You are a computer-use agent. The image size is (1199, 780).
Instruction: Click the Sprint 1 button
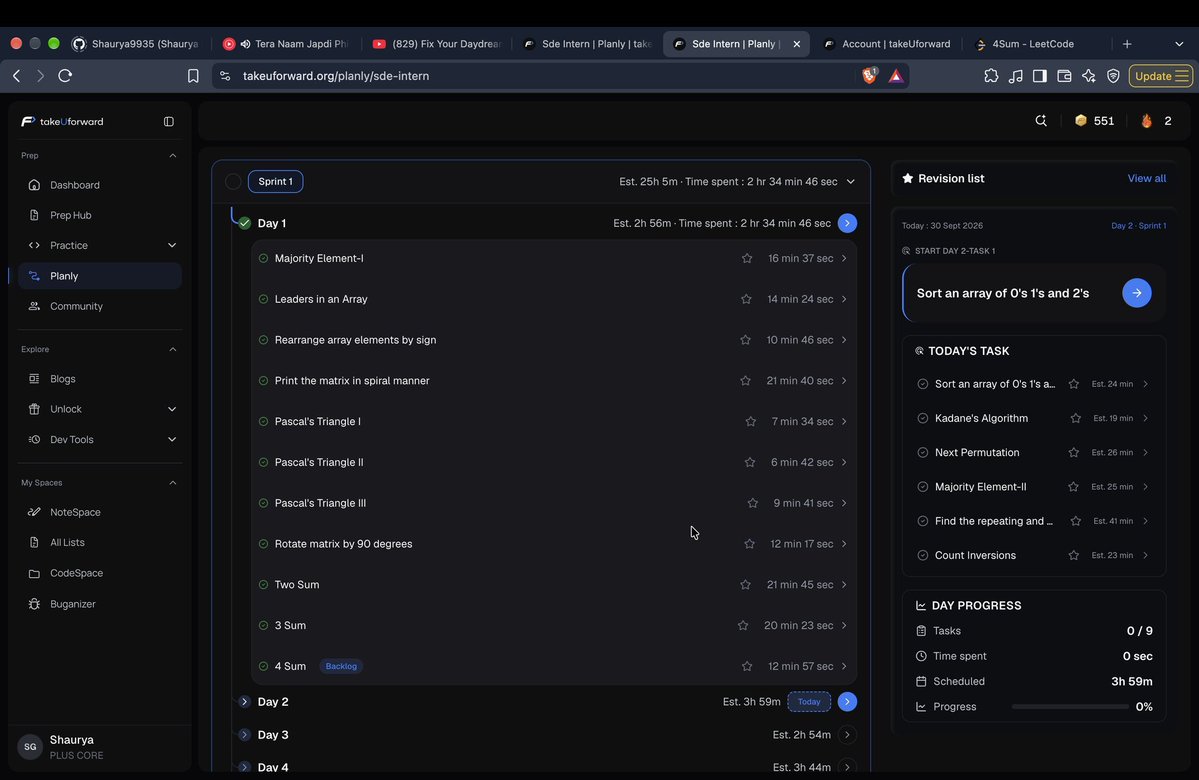point(275,181)
